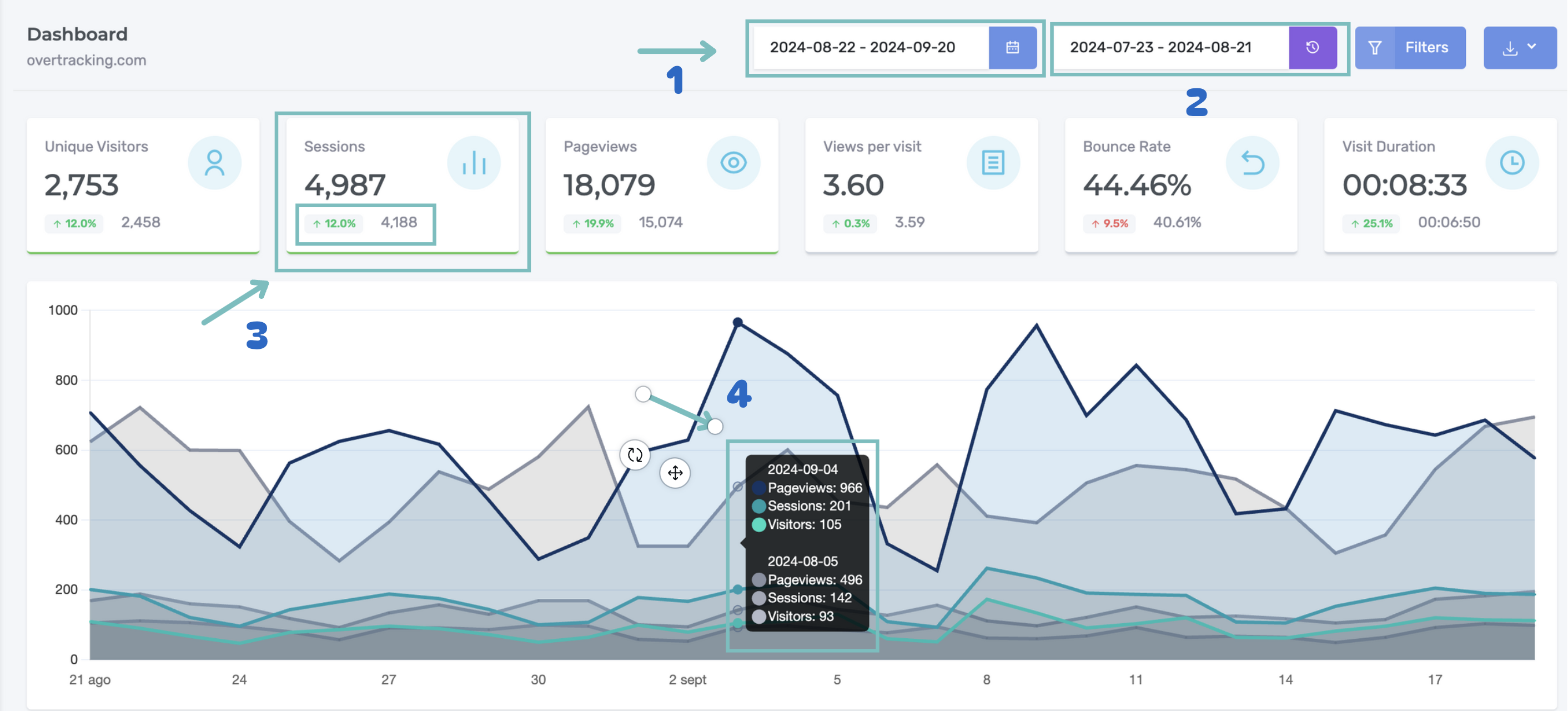Click the Views per visit document icon
1568x711 pixels.
point(993,163)
